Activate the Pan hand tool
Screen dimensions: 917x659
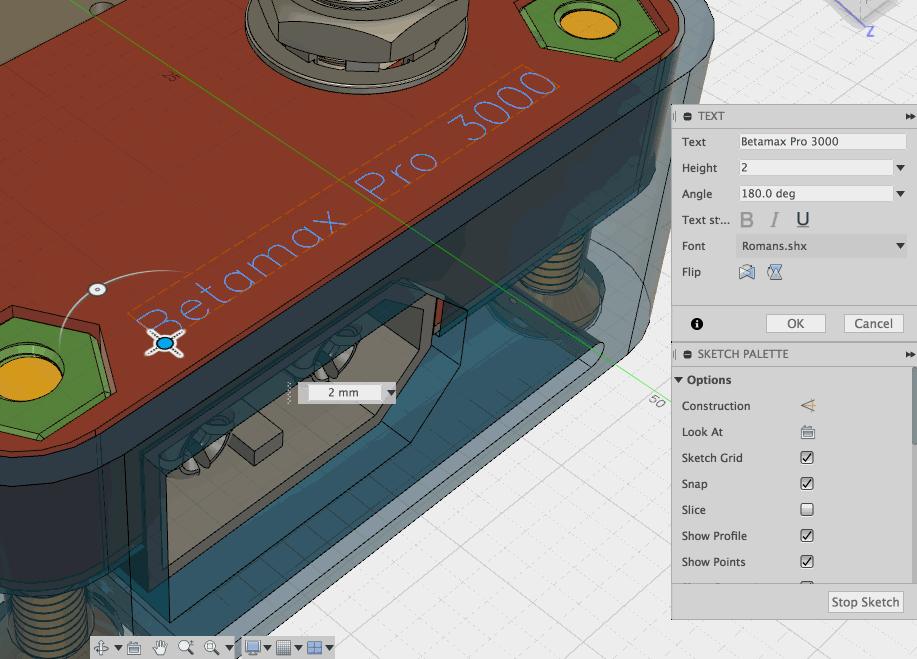[160, 648]
